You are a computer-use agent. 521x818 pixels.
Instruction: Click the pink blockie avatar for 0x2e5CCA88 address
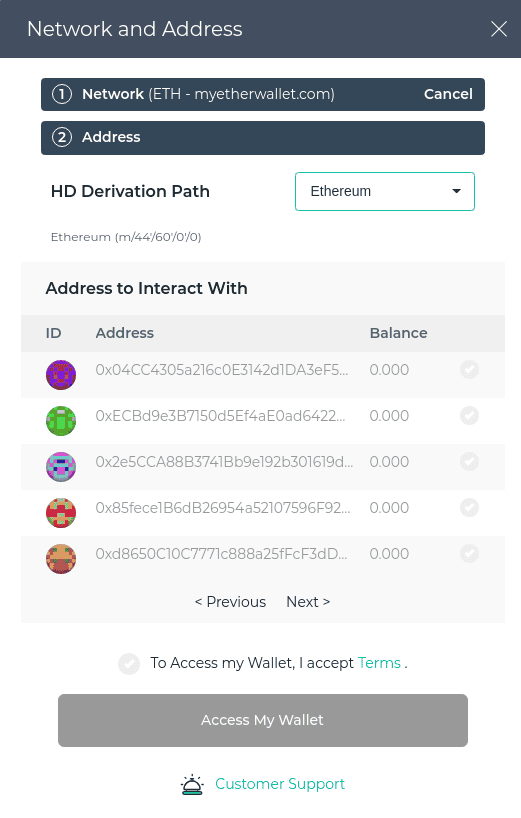pyautogui.click(x=61, y=466)
